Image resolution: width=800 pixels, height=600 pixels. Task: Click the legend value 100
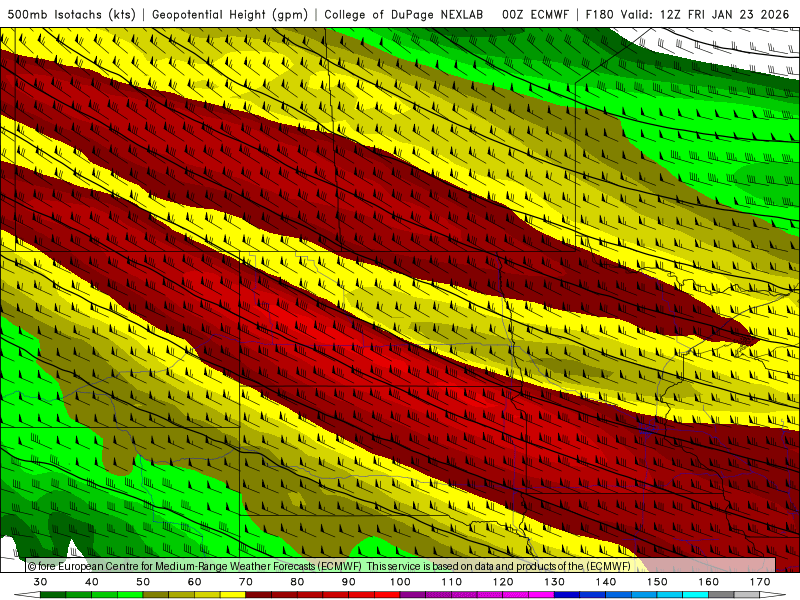(401, 582)
